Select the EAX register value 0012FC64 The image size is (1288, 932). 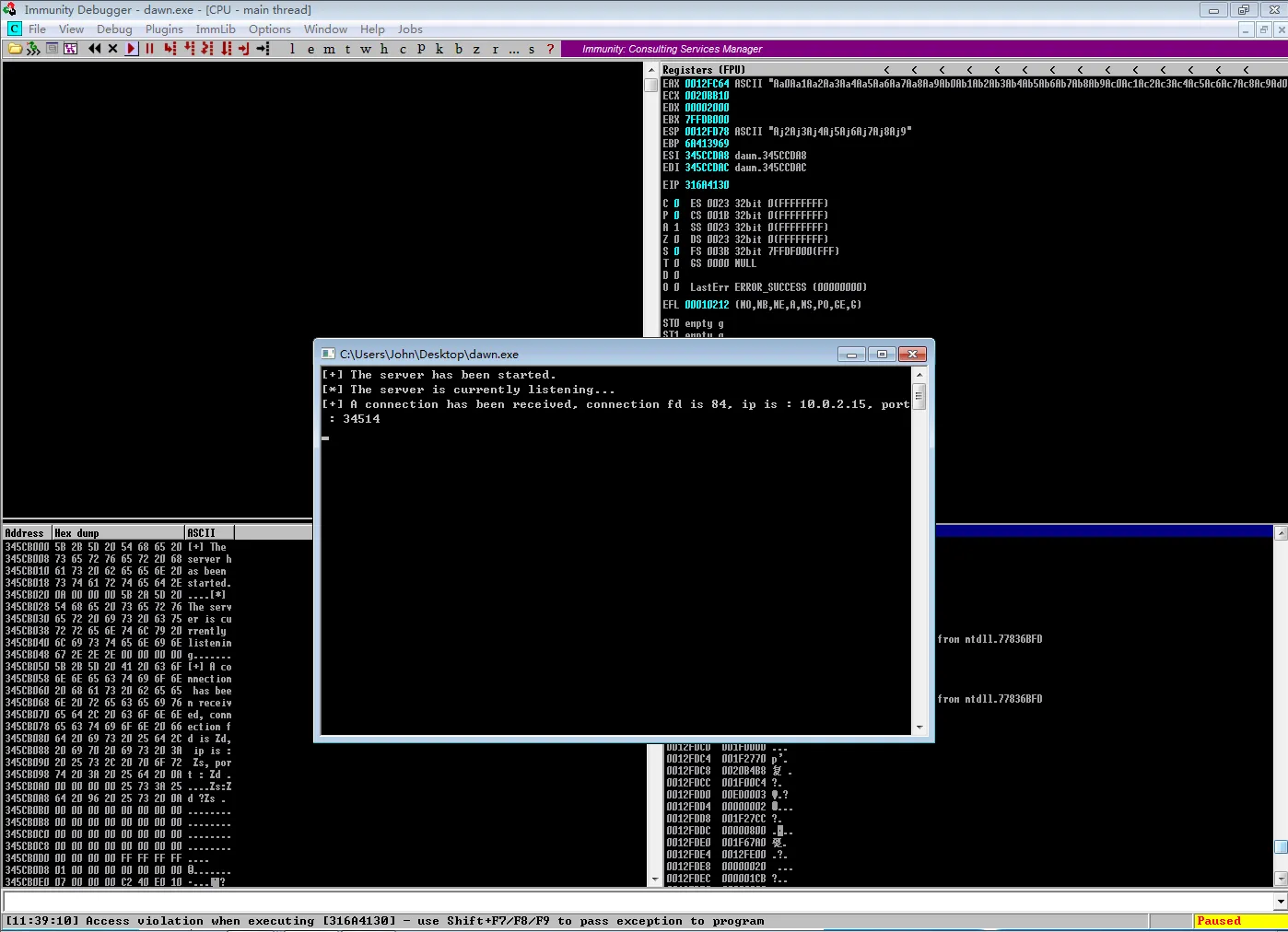707,84
